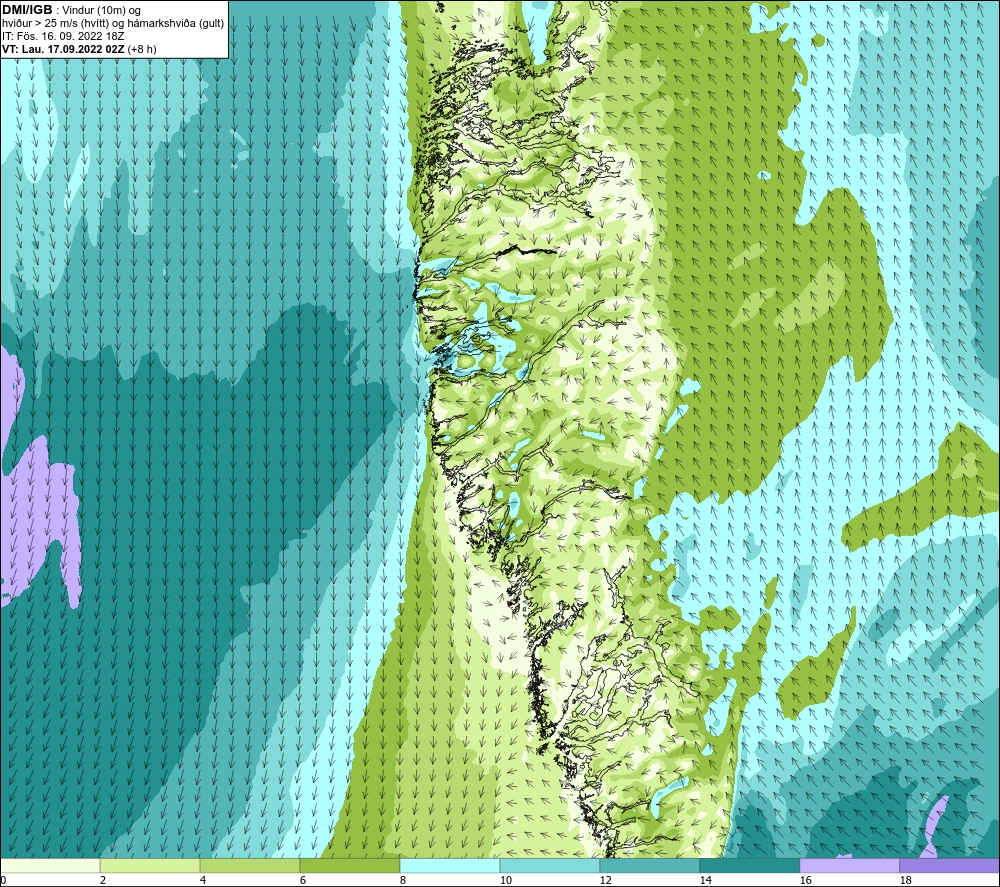The width and height of the screenshot is (1000, 887).
Task: Click the dark green 6–8 m/s legend swatch
Action: click(350, 865)
